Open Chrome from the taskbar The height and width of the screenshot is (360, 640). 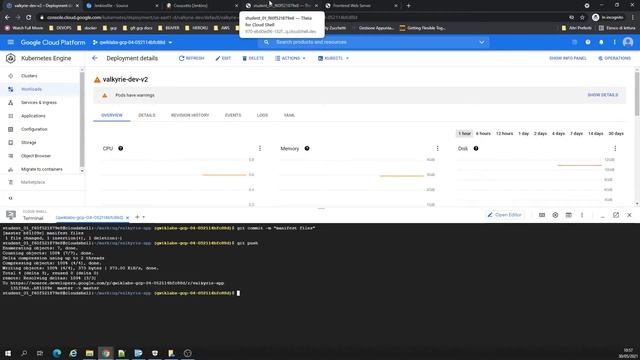click(106, 353)
